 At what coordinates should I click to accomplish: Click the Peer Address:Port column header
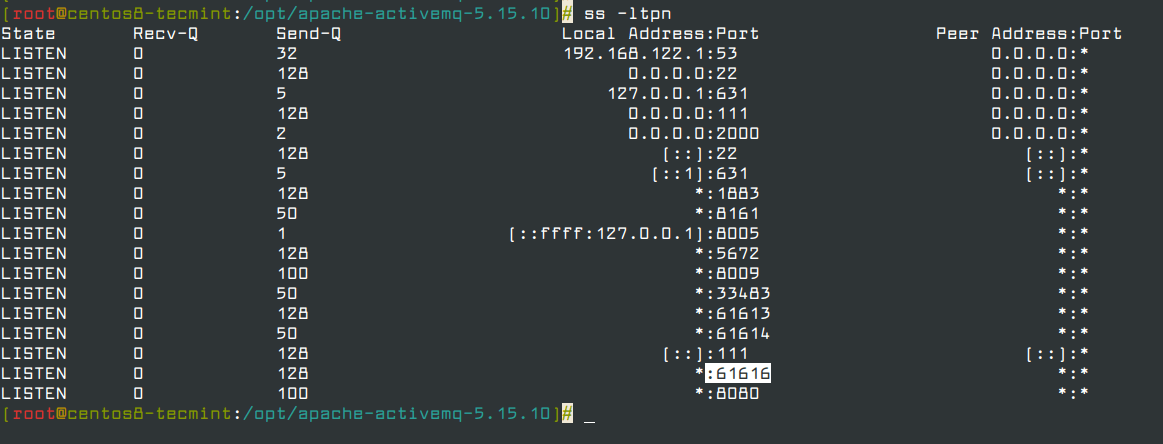(1029, 33)
